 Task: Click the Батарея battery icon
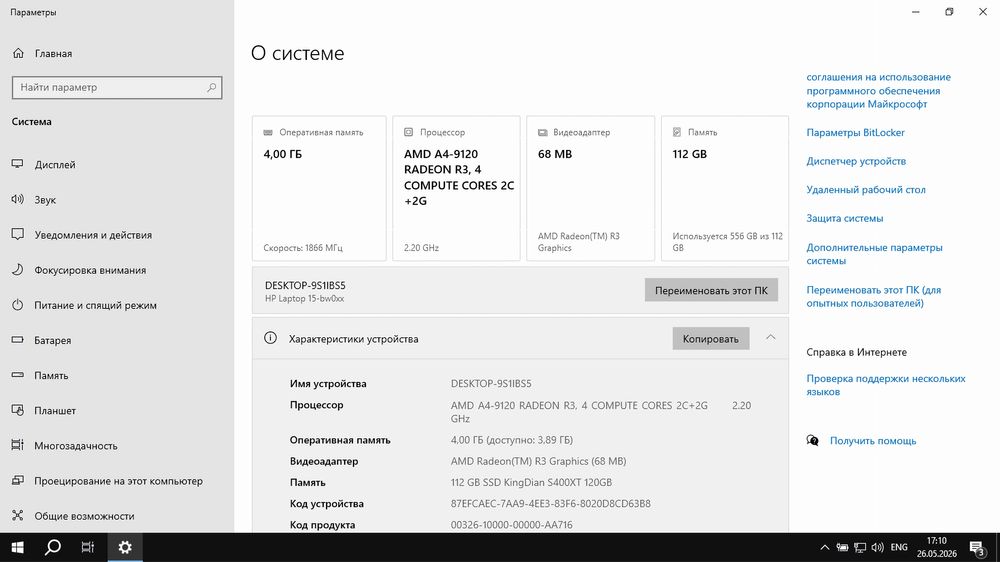click(17, 340)
